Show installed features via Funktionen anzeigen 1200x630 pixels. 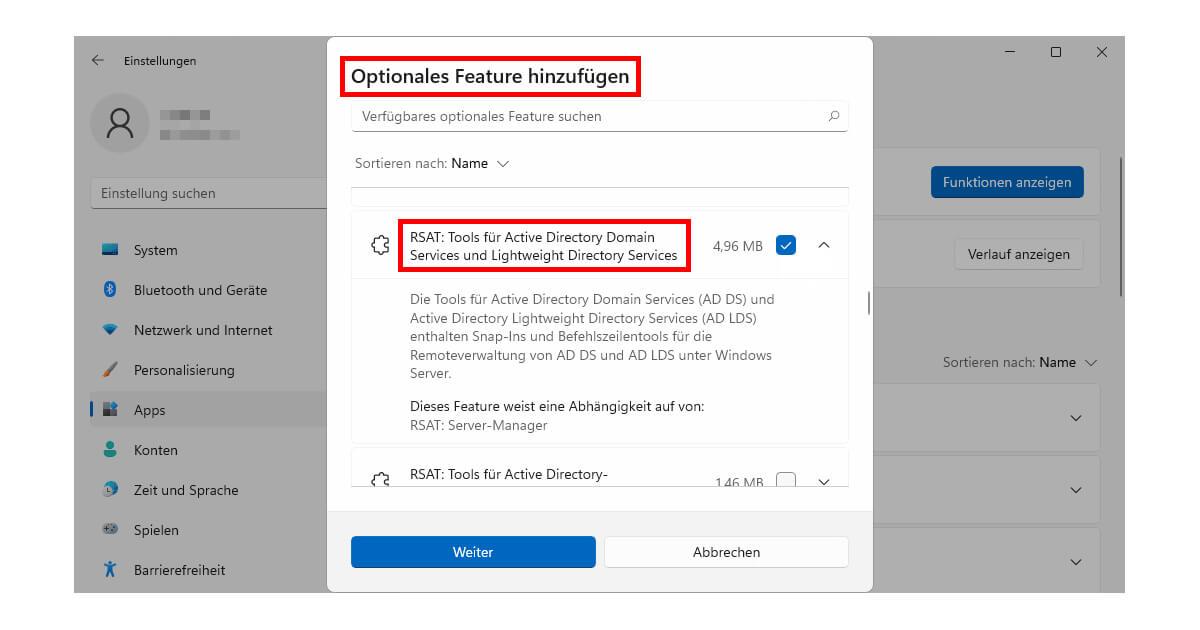coord(1007,182)
